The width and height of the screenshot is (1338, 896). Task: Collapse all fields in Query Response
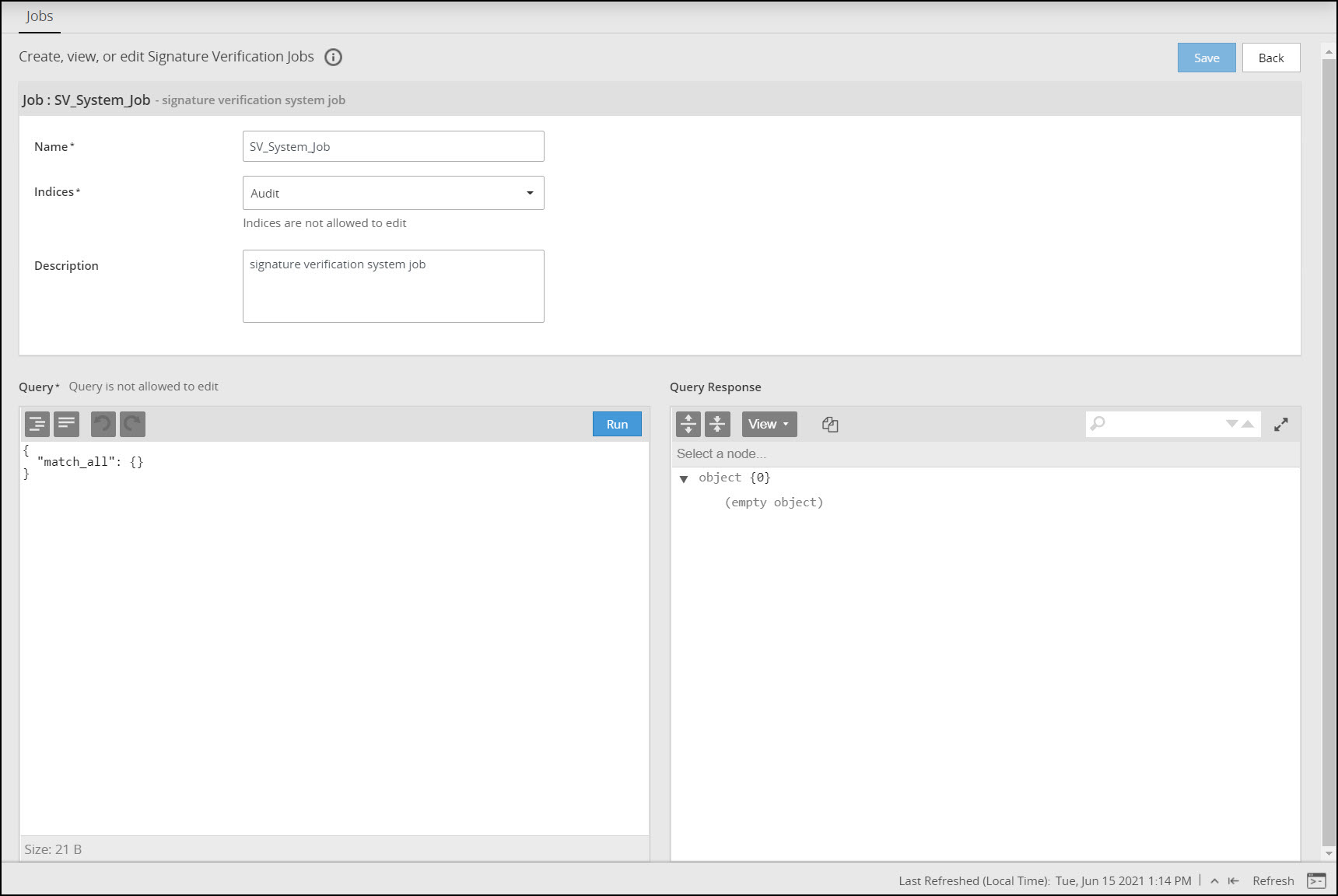(x=717, y=424)
